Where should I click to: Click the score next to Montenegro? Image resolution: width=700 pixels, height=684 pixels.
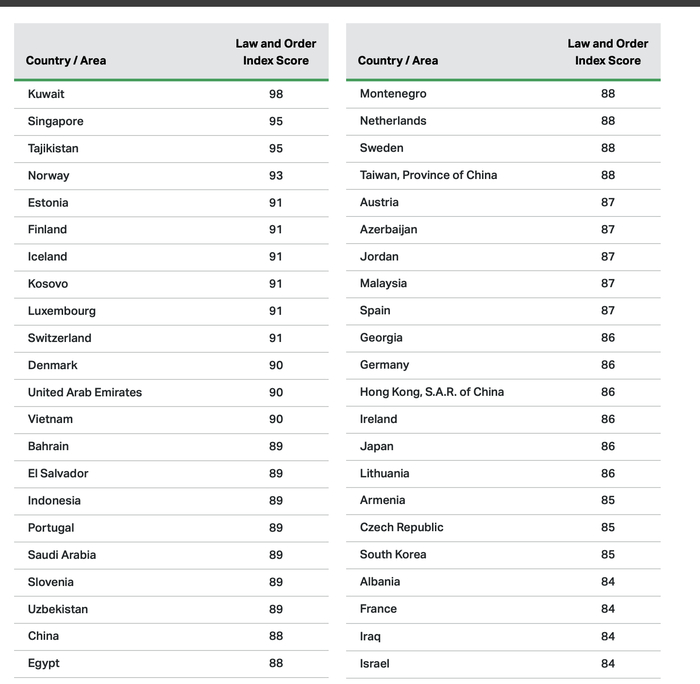click(608, 94)
